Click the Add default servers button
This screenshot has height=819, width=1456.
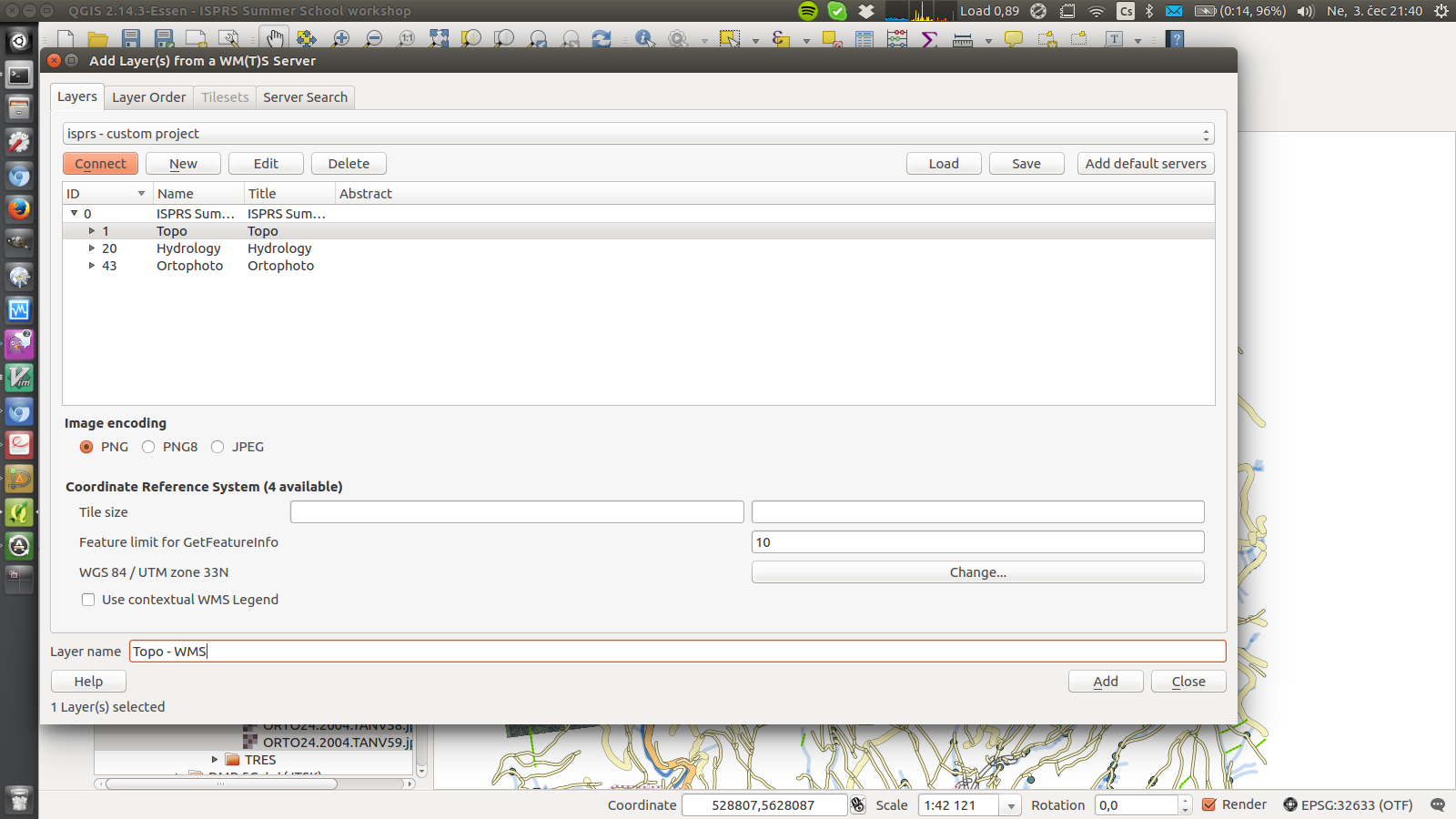tap(1146, 164)
